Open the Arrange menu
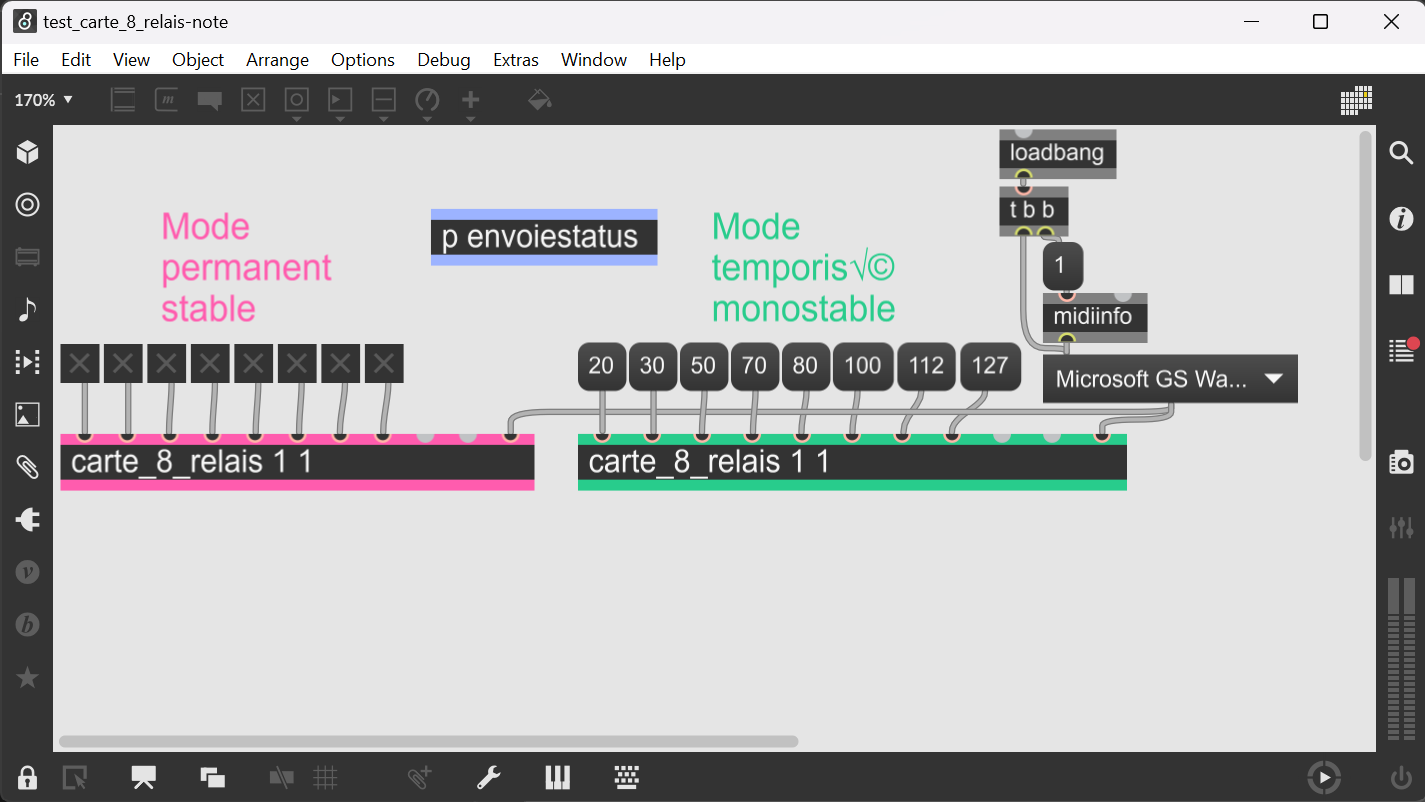1425x802 pixels. point(277,60)
